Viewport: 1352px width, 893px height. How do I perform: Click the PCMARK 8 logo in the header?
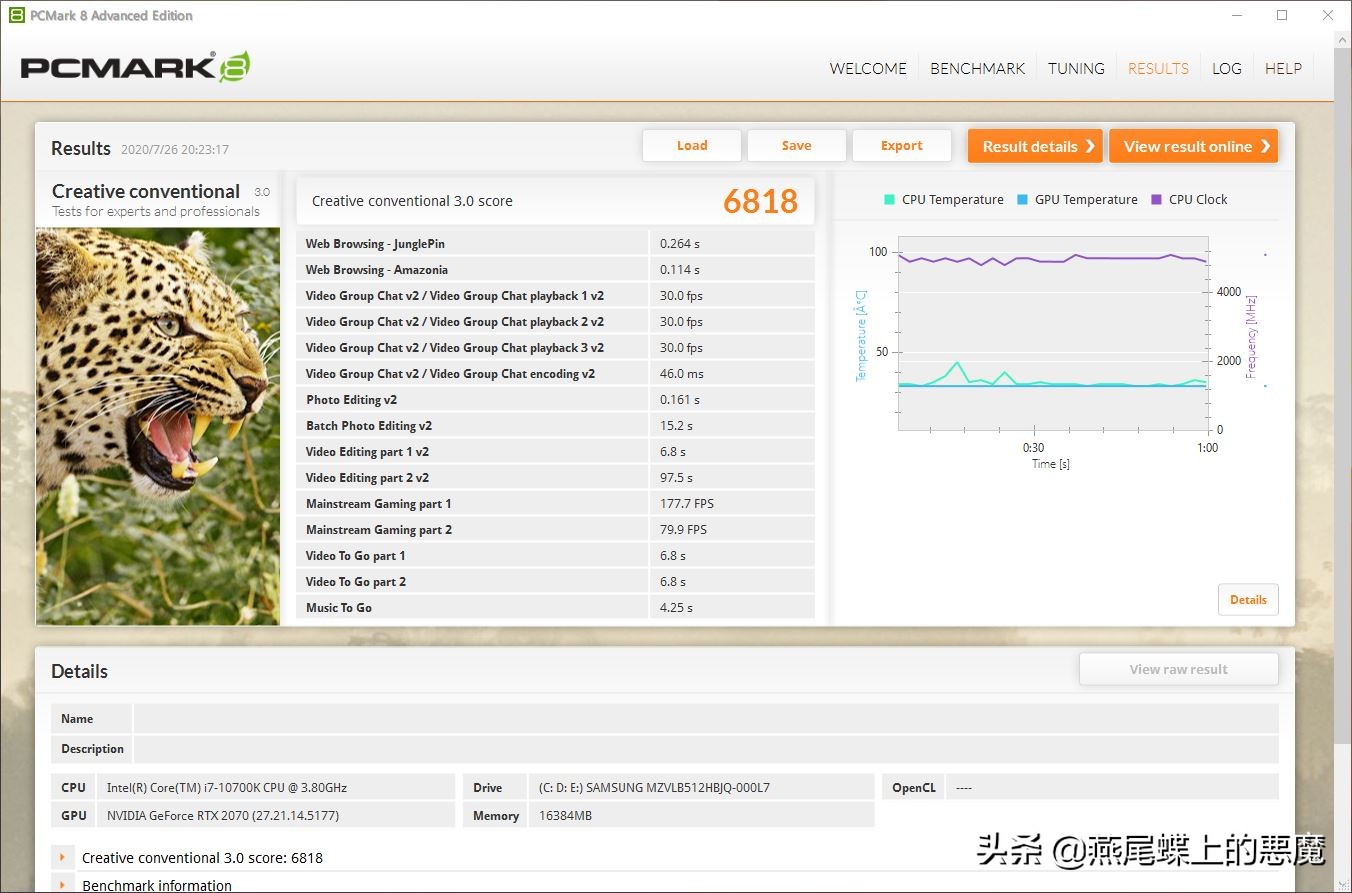click(133, 66)
